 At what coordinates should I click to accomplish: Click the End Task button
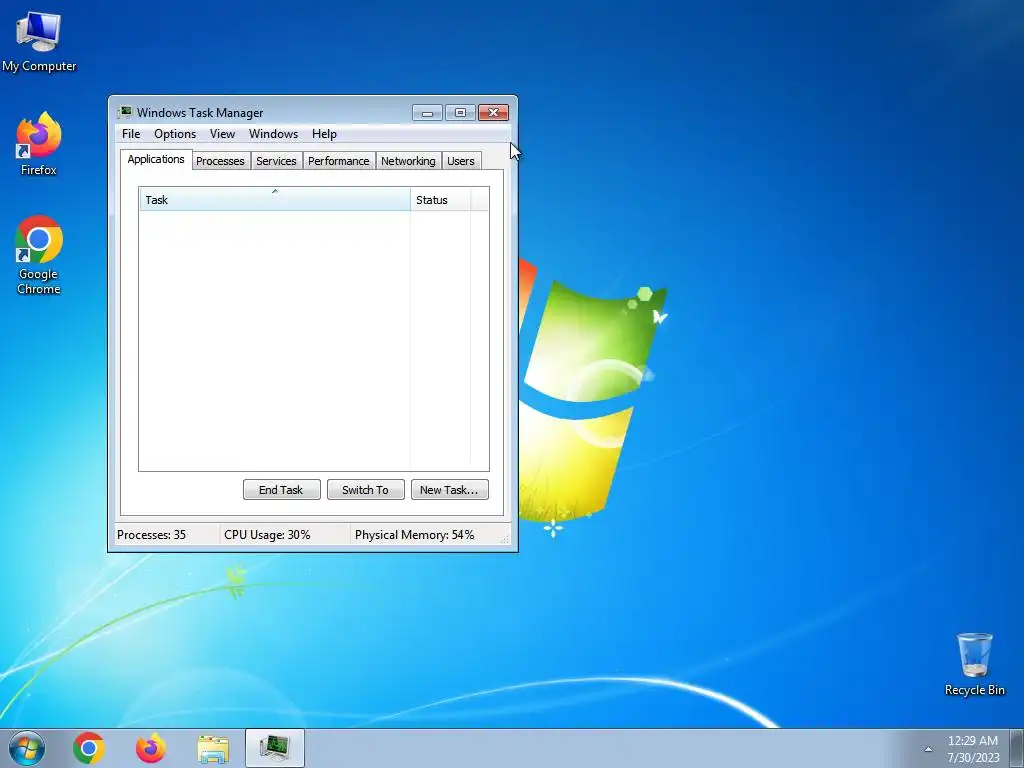click(x=281, y=490)
